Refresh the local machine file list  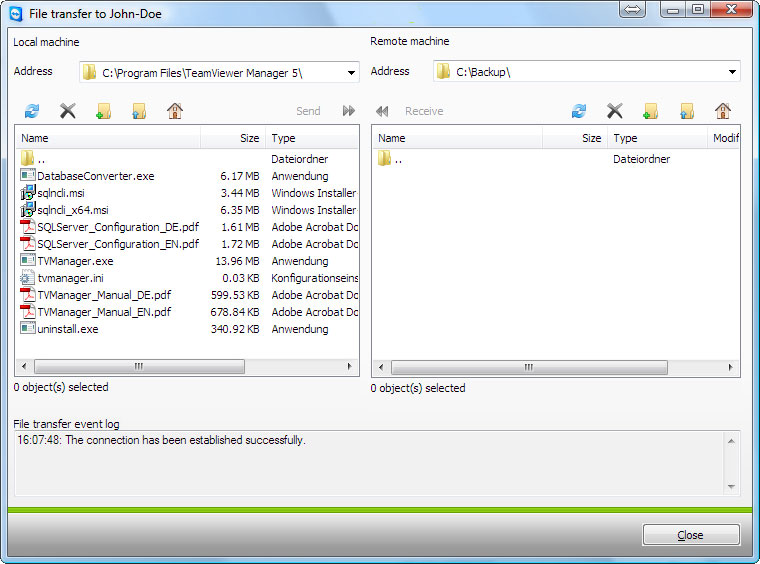click(x=32, y=111)
